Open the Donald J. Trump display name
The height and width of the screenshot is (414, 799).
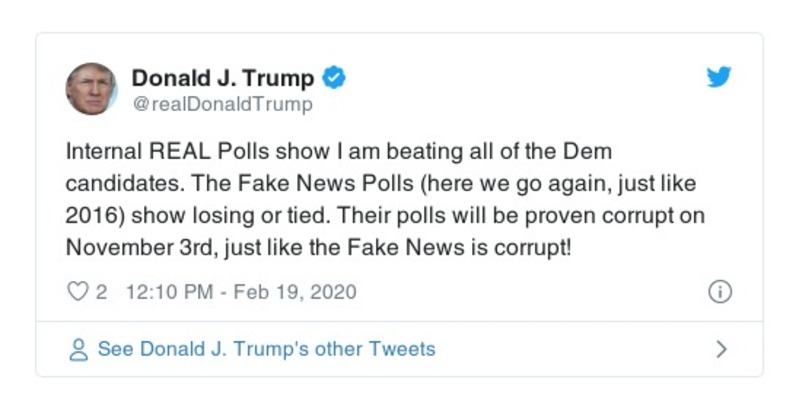click(x=222, y=78)
